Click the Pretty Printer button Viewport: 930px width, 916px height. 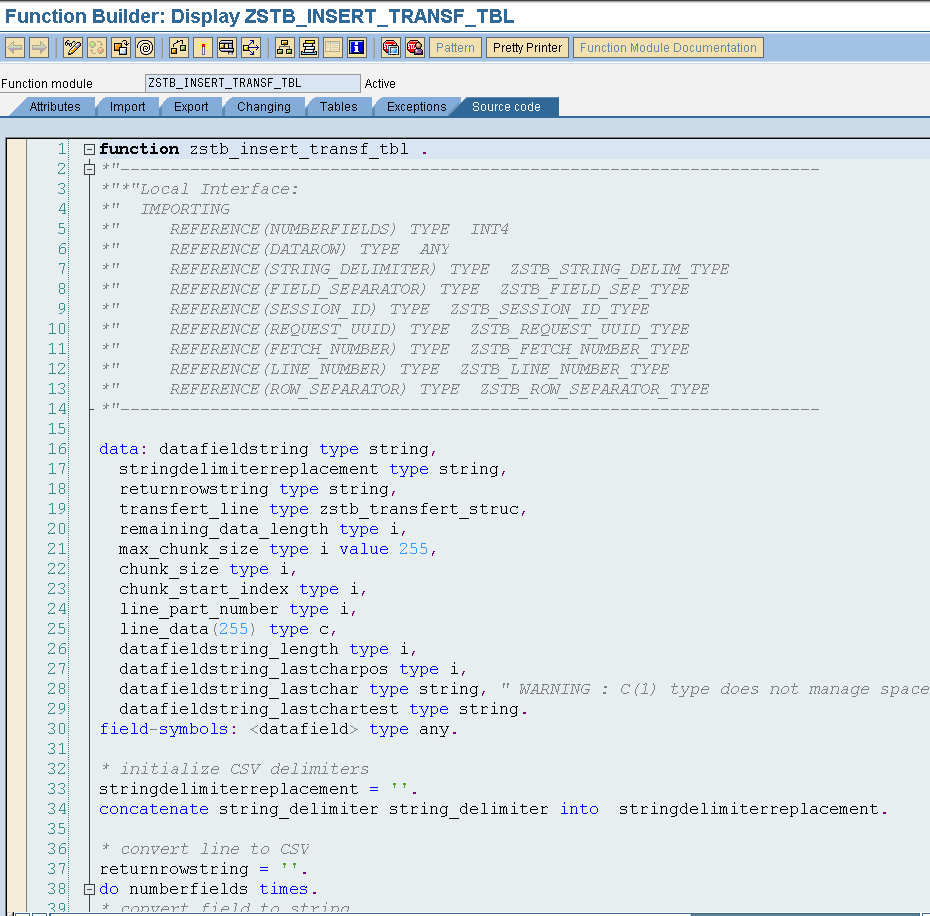[x=527, y=47]
